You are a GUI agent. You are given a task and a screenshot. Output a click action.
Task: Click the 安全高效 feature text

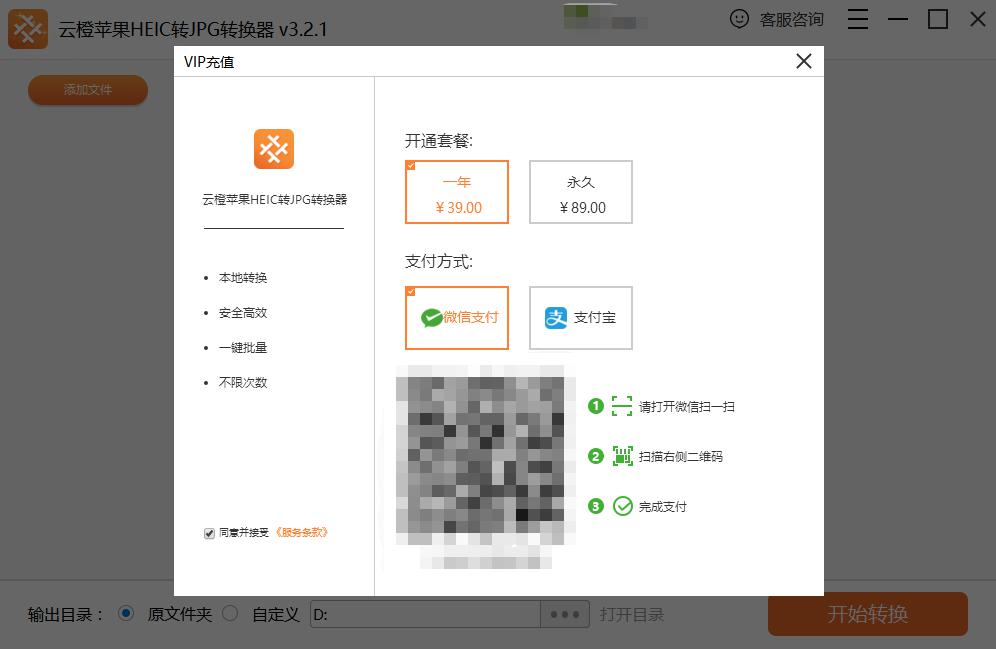coord(243,313)
